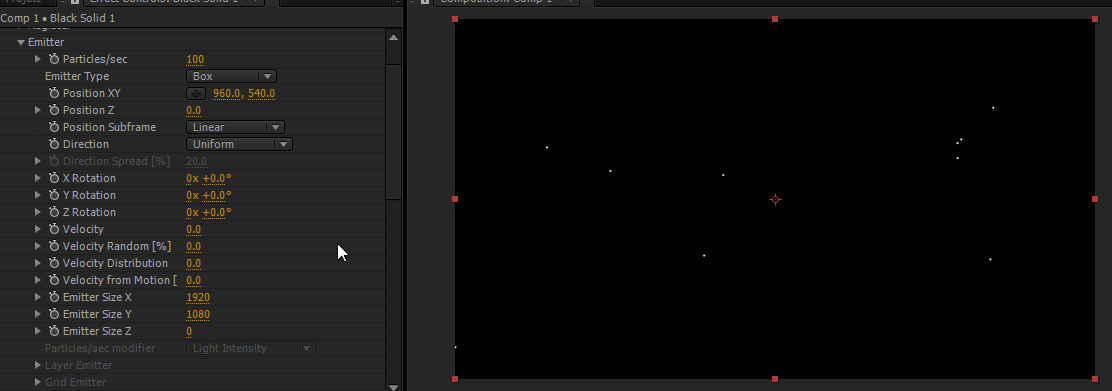Viewport: 1112px width, 391px height.
Task: Toggle the Direction stopwatch icon
Action: 54,144
